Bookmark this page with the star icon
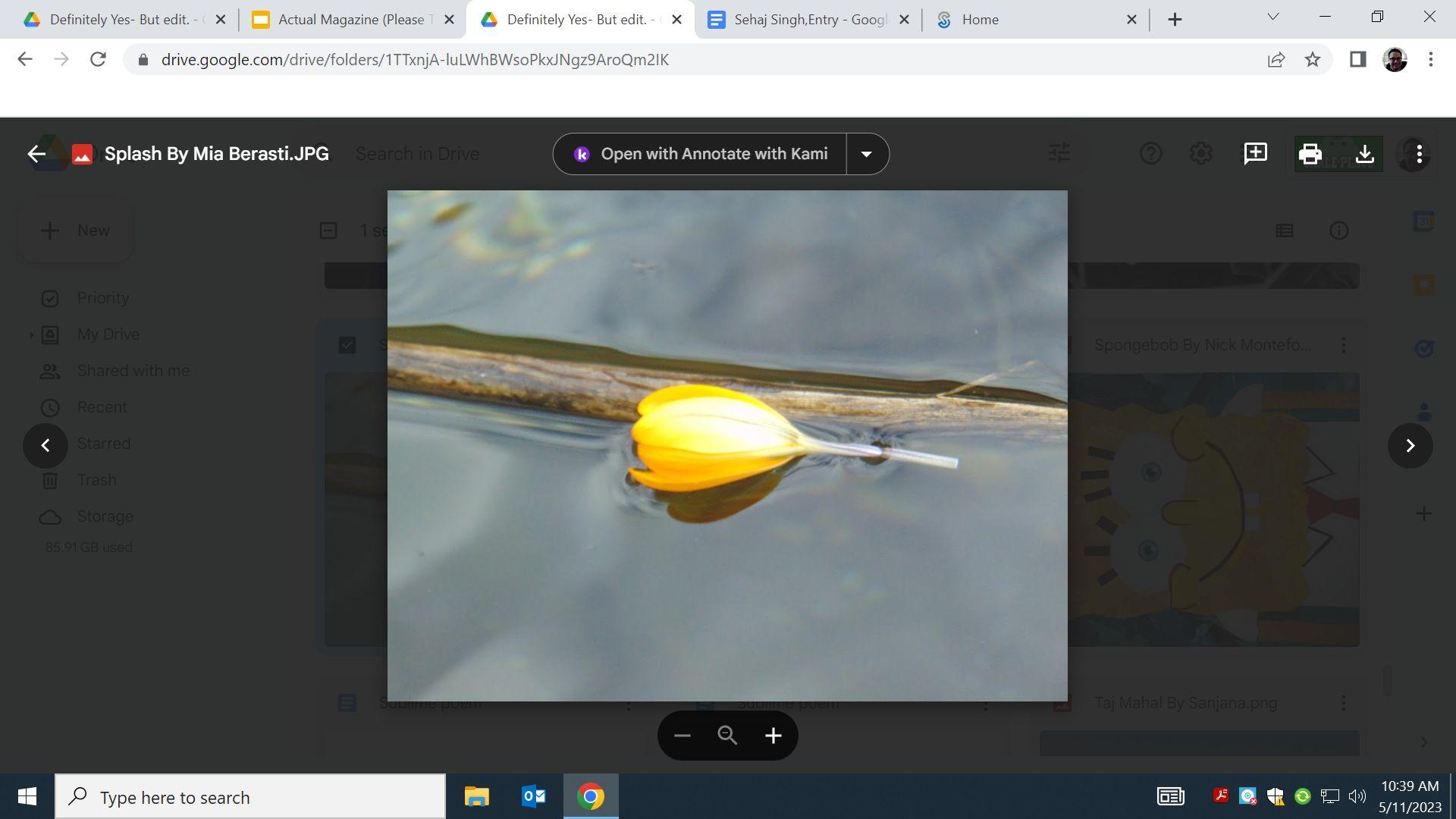The image size is (1456, 819). click(1312, 59)
